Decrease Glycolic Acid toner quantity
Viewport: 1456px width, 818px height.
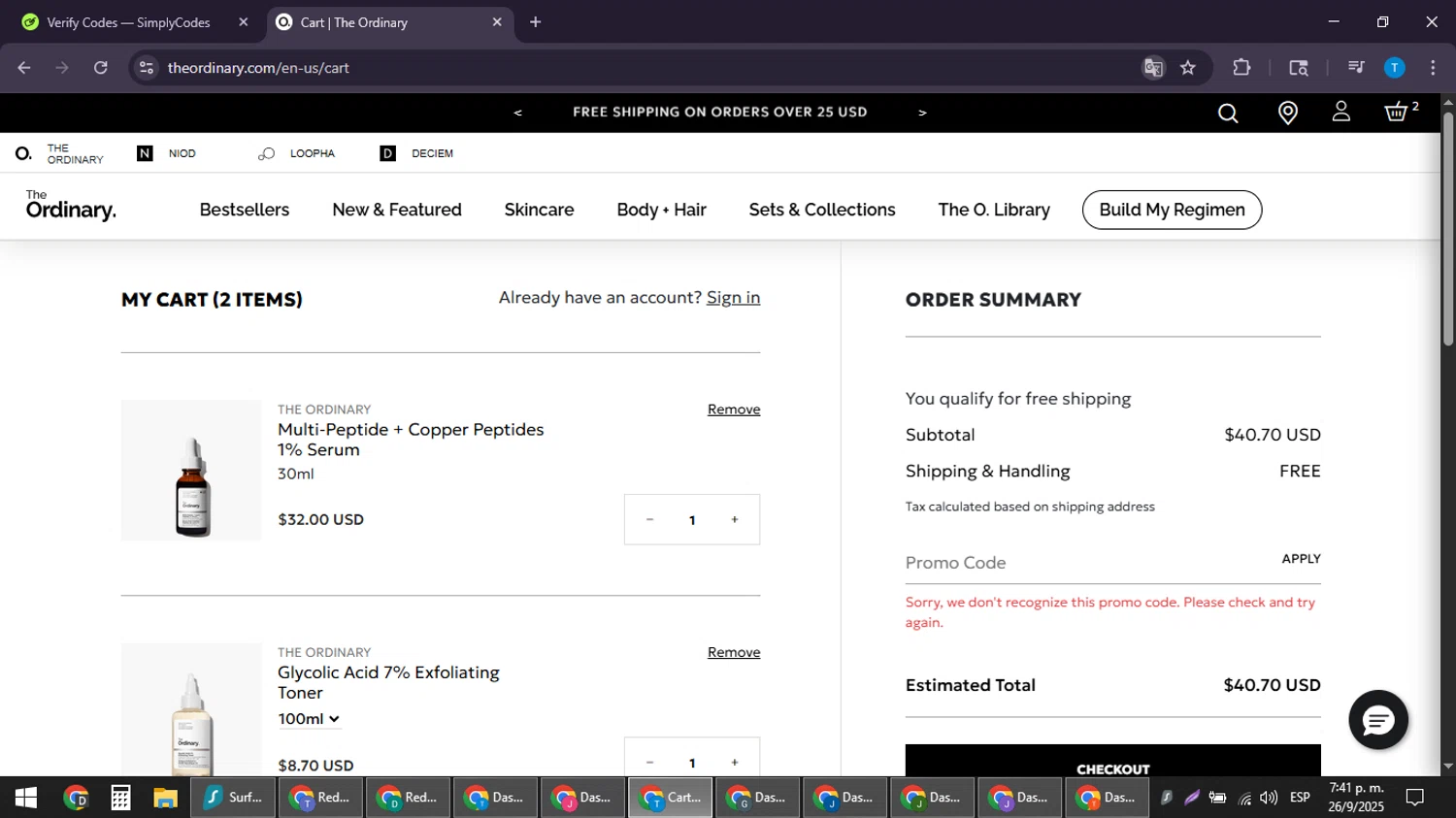[649, 763]
